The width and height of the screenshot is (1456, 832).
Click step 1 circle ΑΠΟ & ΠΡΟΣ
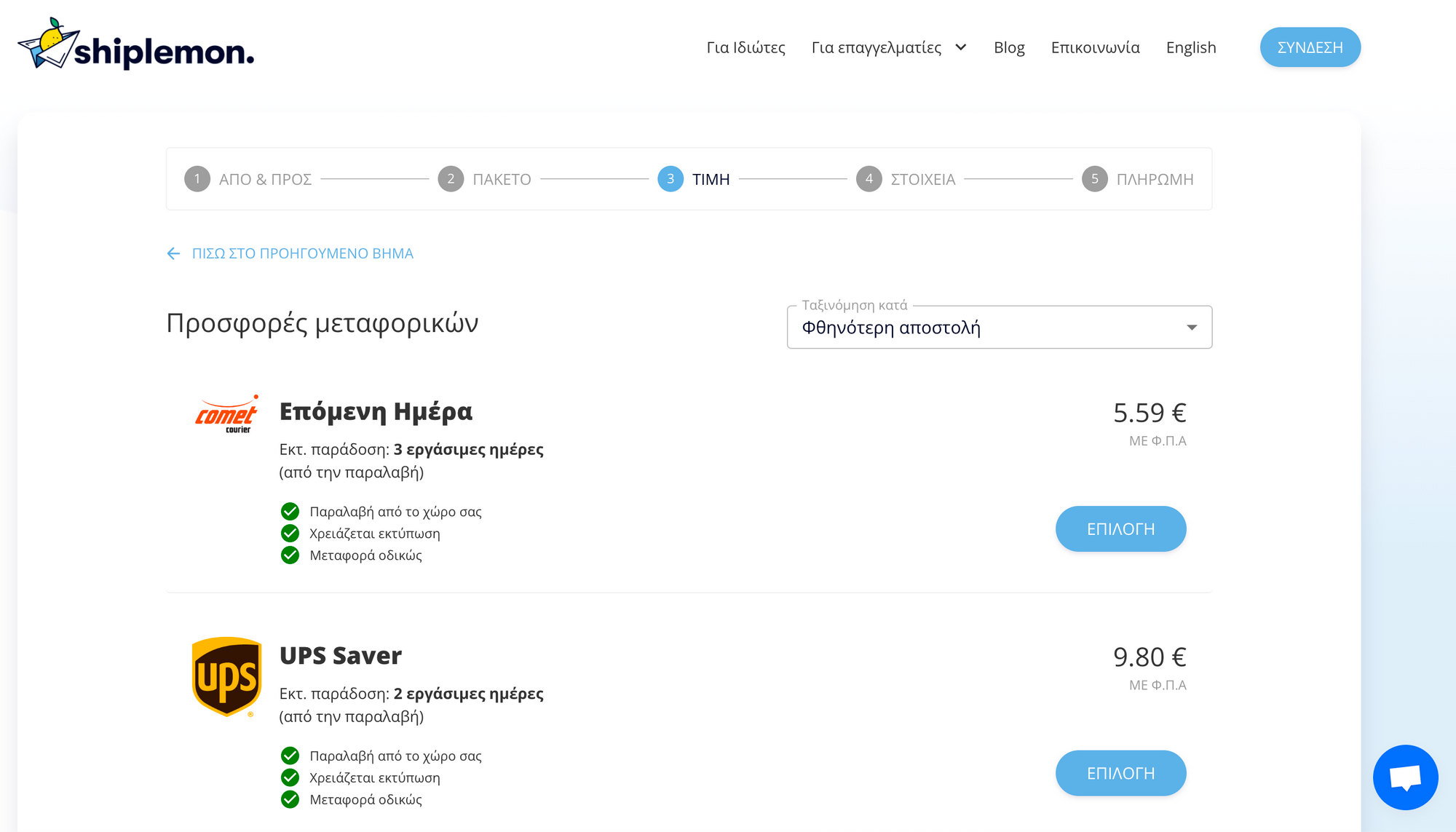tap(197, 179)
